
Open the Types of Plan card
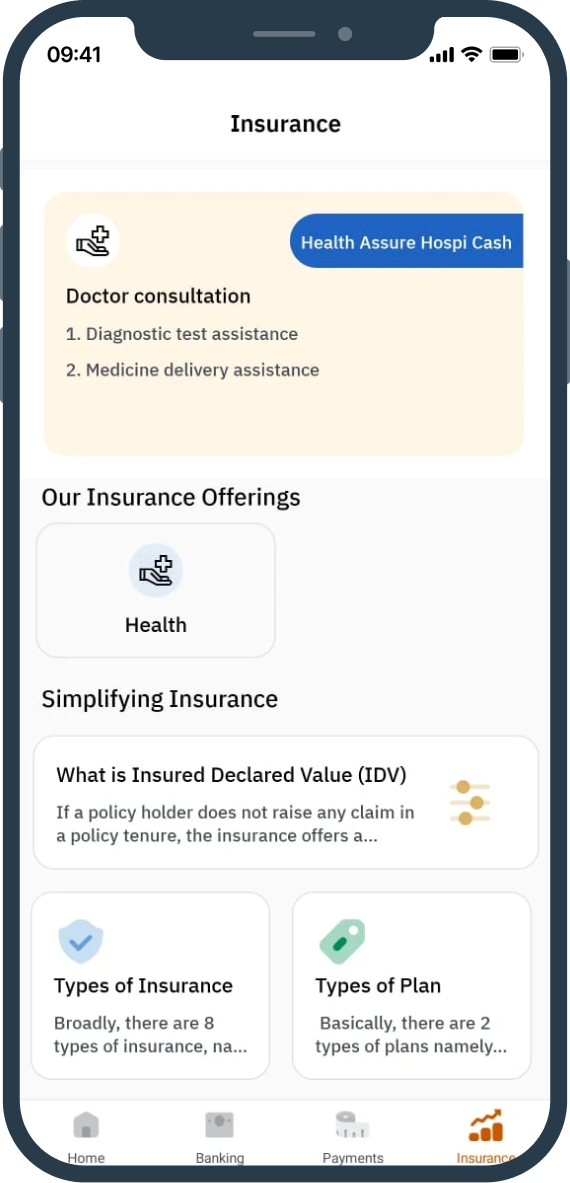pyautogui.click(x=412, y=985)
